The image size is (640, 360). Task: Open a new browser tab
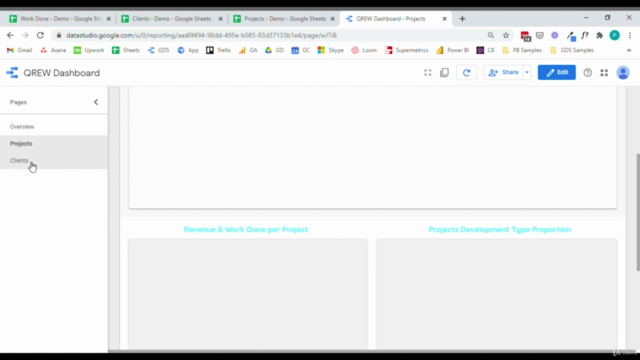(462, 19)
